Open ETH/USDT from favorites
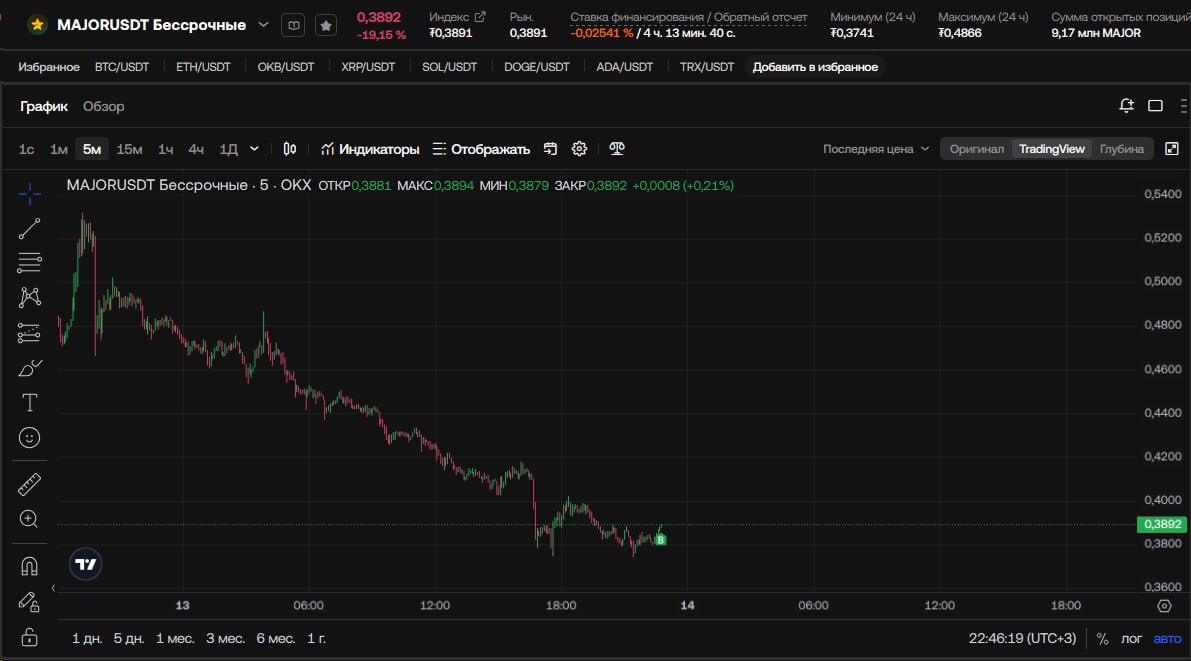The height and width of the screenshot is (661, 1191). coord(203,67)
